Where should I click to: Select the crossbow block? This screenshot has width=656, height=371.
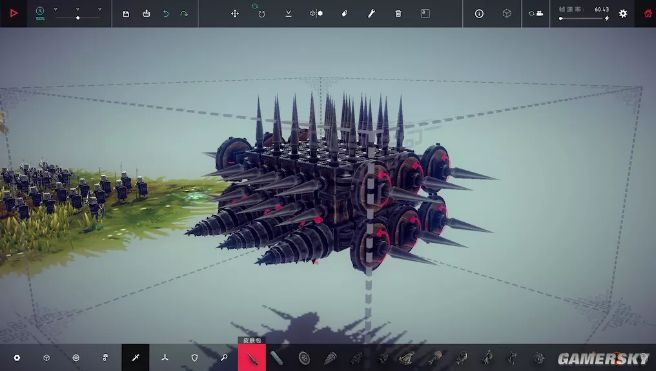407,358
